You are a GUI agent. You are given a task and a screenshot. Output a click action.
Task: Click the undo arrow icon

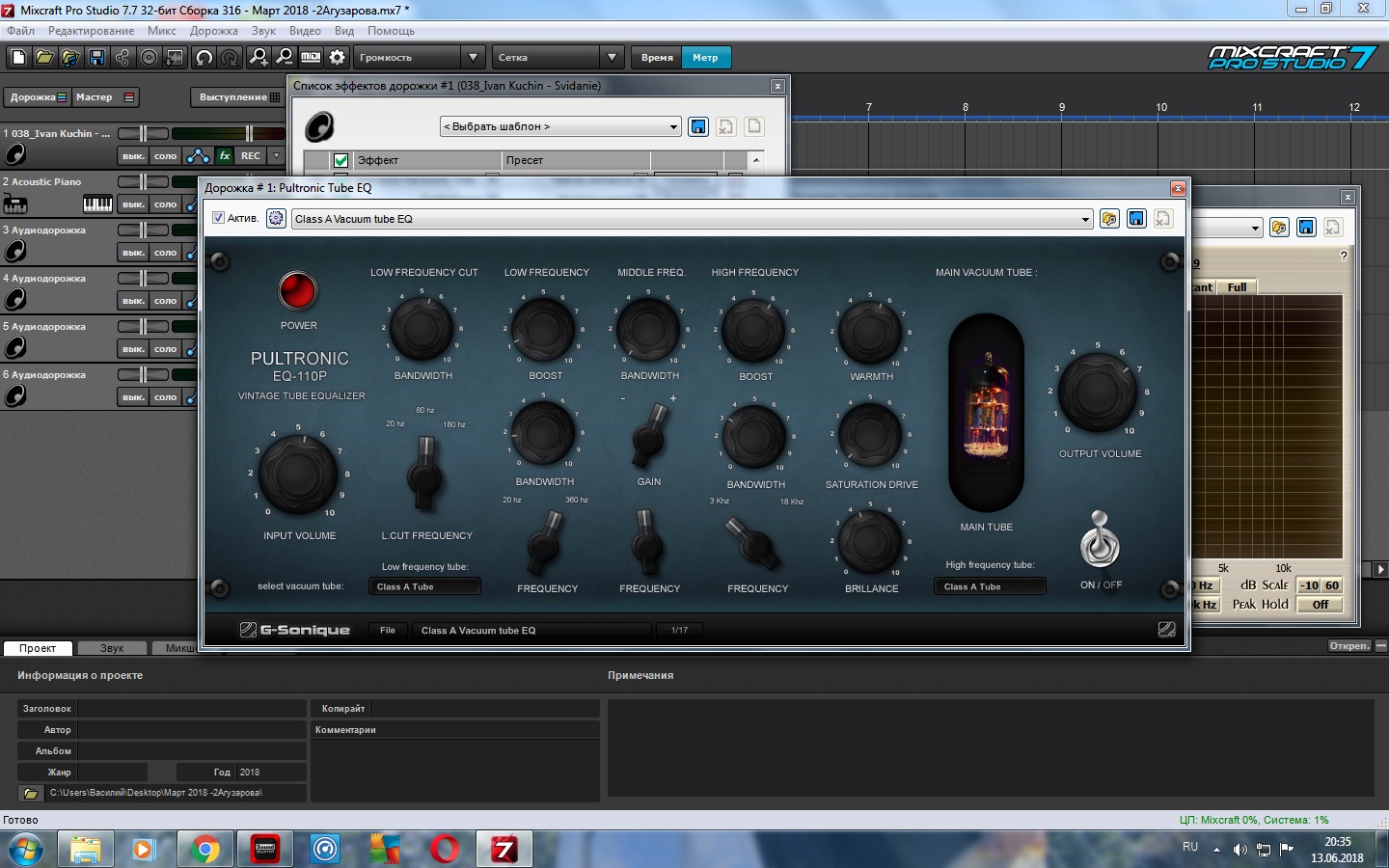pos(204,58)
